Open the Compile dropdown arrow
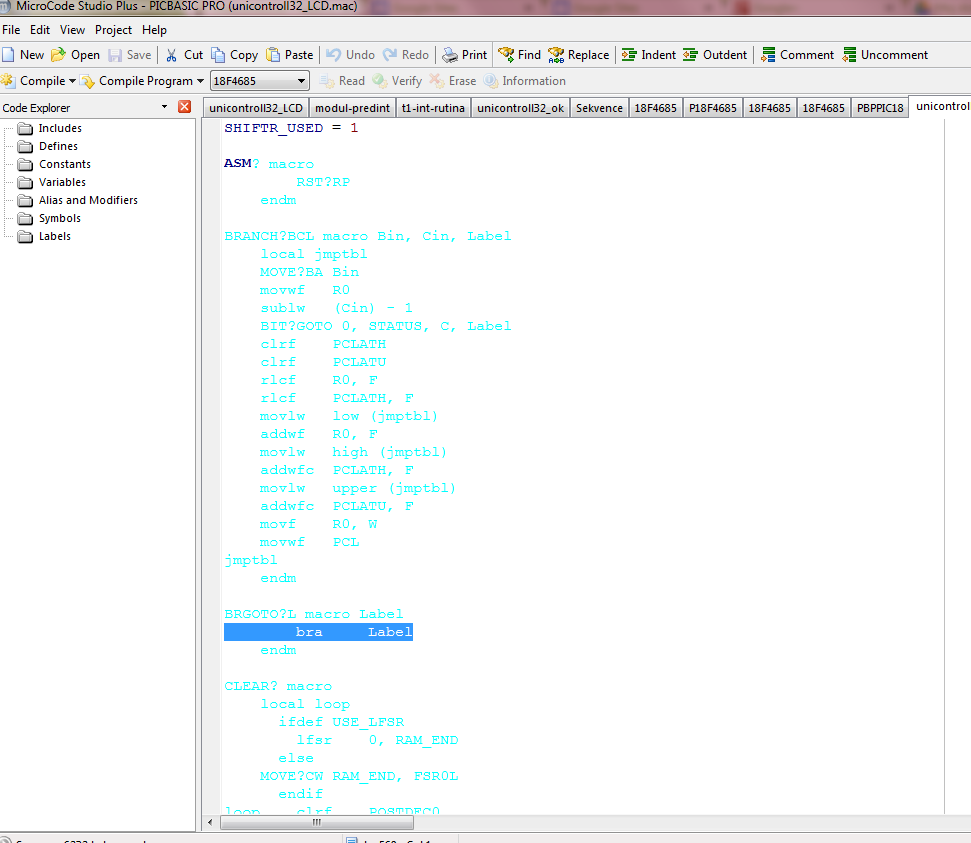The height and width of the screenshot is (843, 971). 72,81
